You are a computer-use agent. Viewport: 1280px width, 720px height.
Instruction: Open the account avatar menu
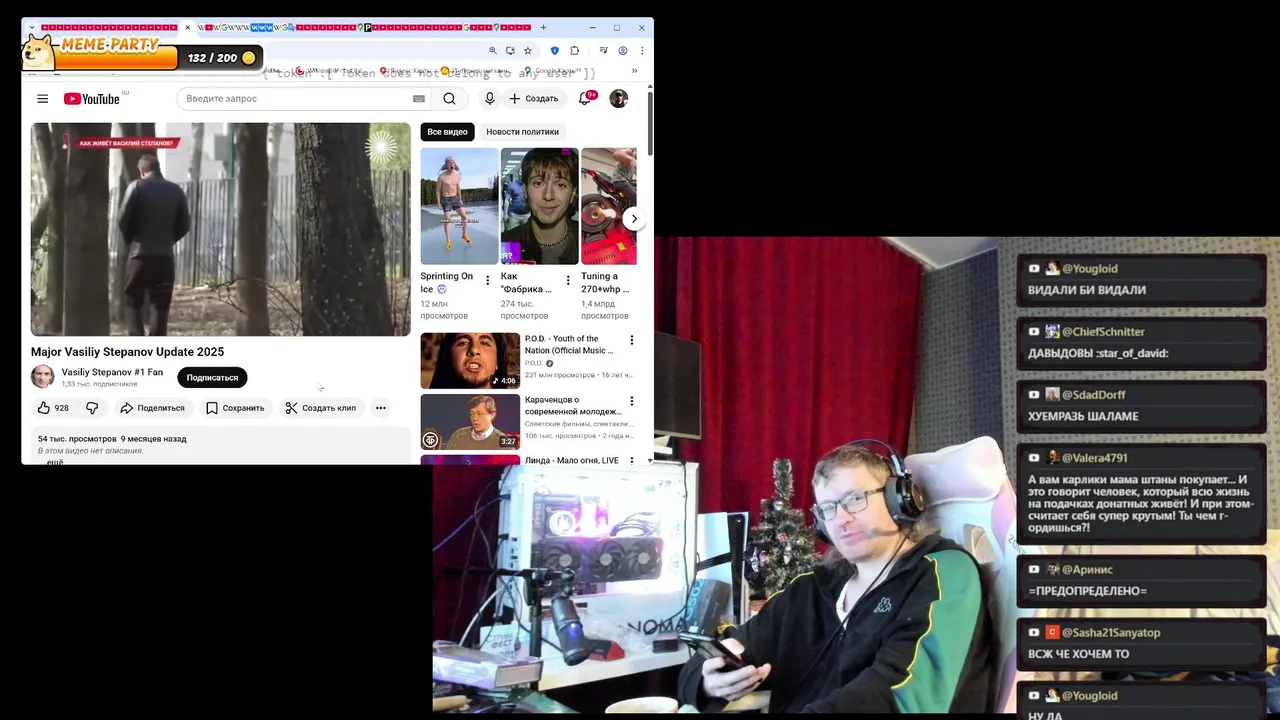pos(619,98)
